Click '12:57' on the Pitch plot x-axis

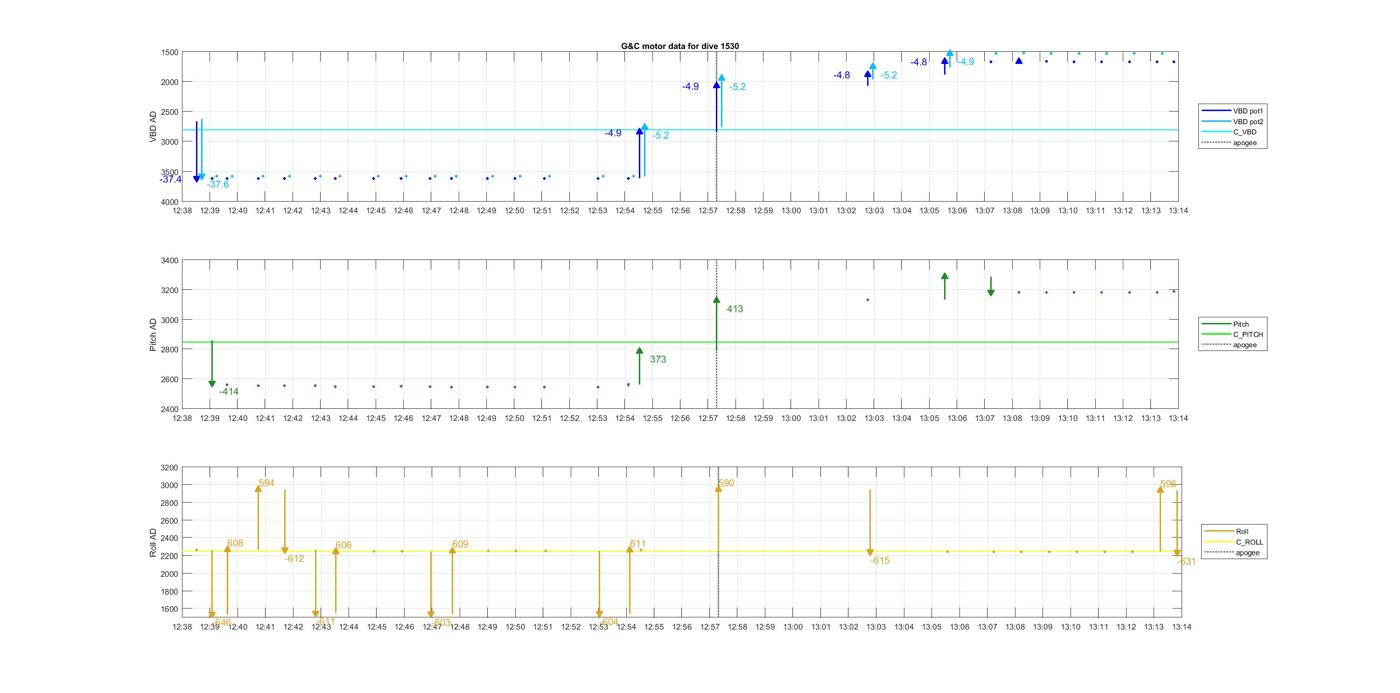[x=708, y=419]
